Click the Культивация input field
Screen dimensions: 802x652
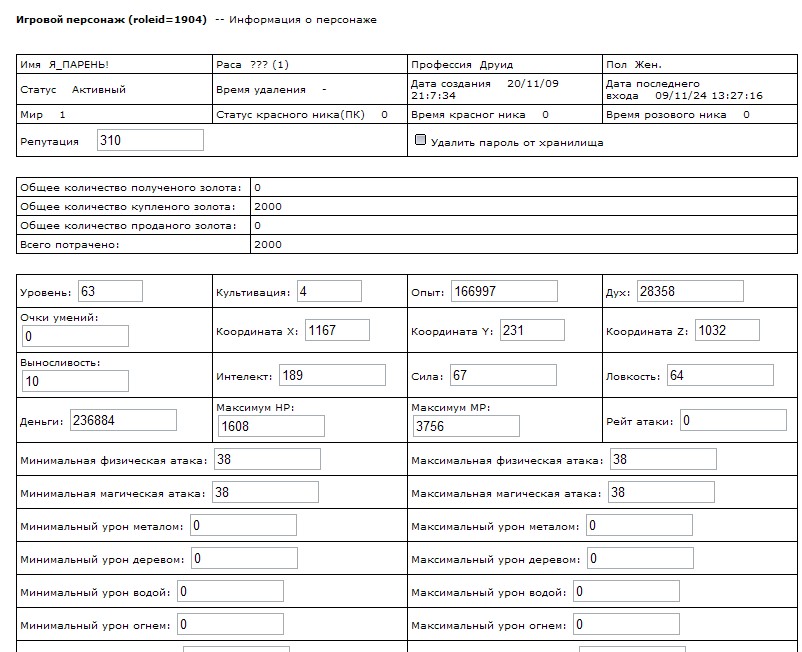[338, 291]
